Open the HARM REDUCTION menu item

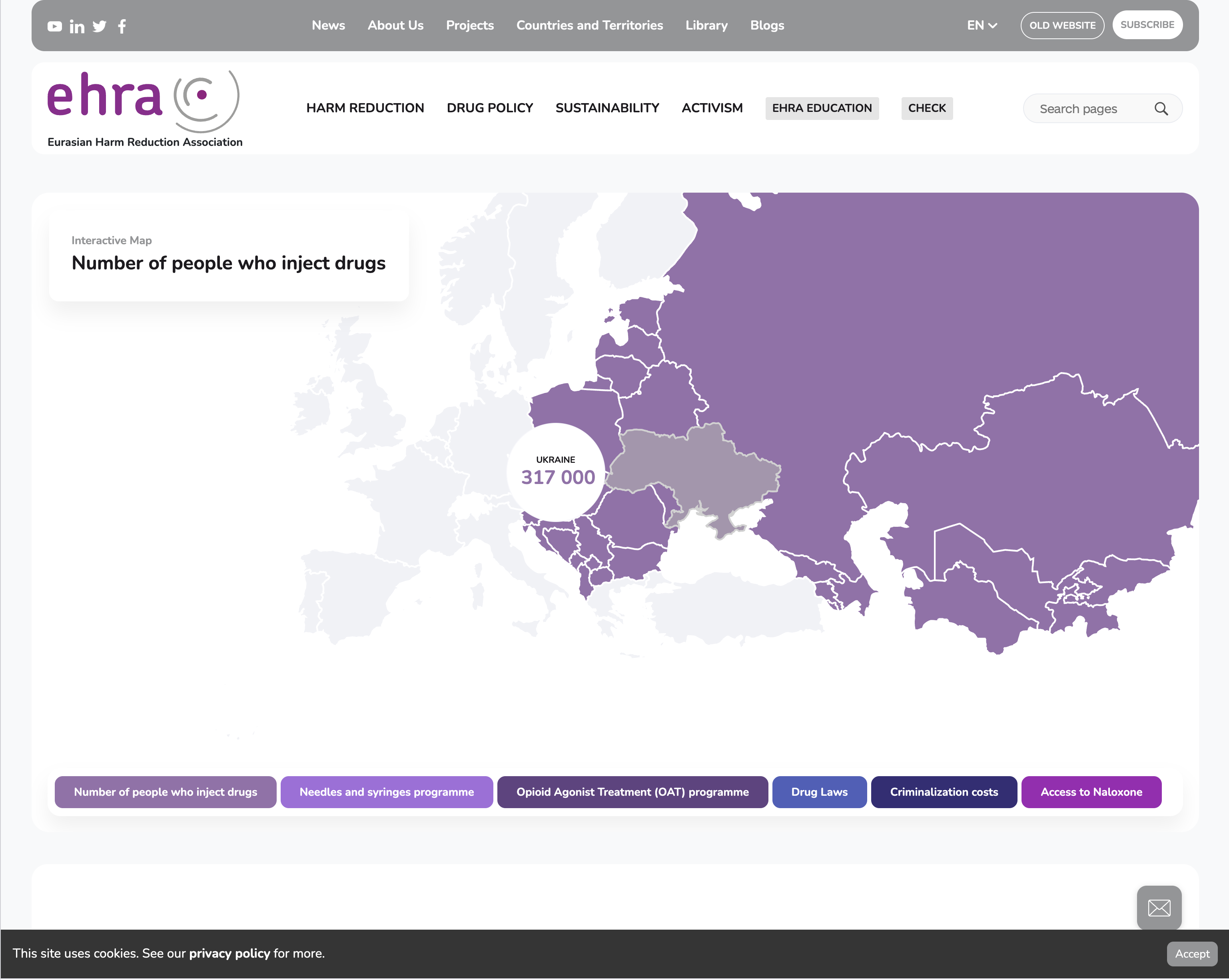click(x=365, y=108)
